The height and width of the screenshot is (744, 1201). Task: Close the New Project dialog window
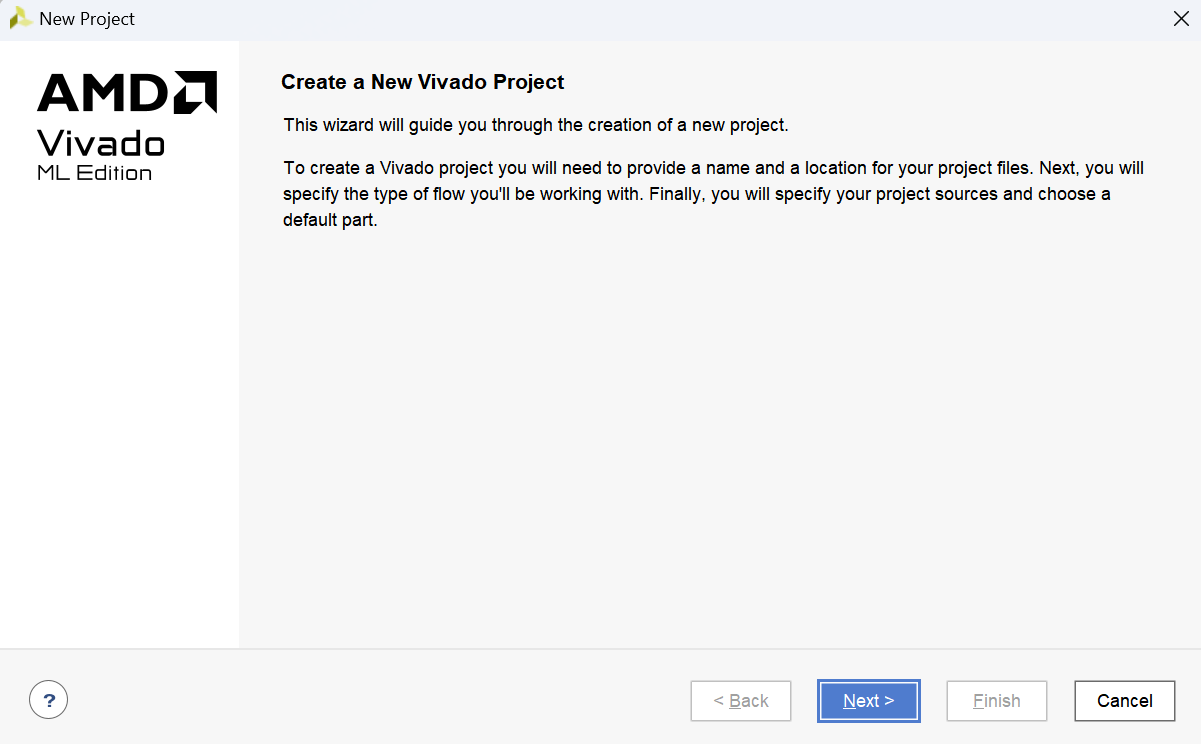point(1180,19)
